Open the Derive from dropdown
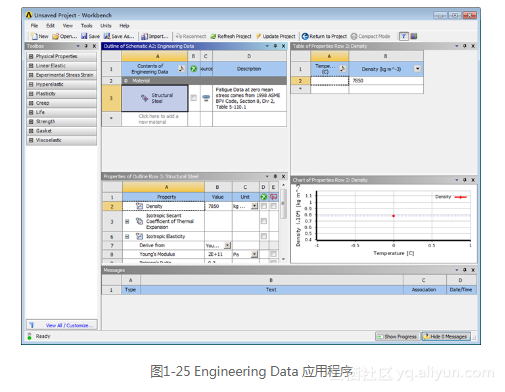This screenshot has width=505, height=392. pyautogui.click(x=227, y=246)
